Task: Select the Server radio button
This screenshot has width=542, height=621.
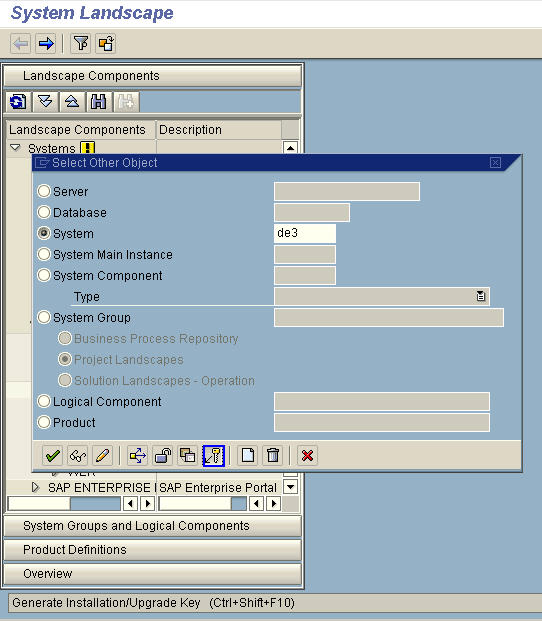Action: [44, 191]
